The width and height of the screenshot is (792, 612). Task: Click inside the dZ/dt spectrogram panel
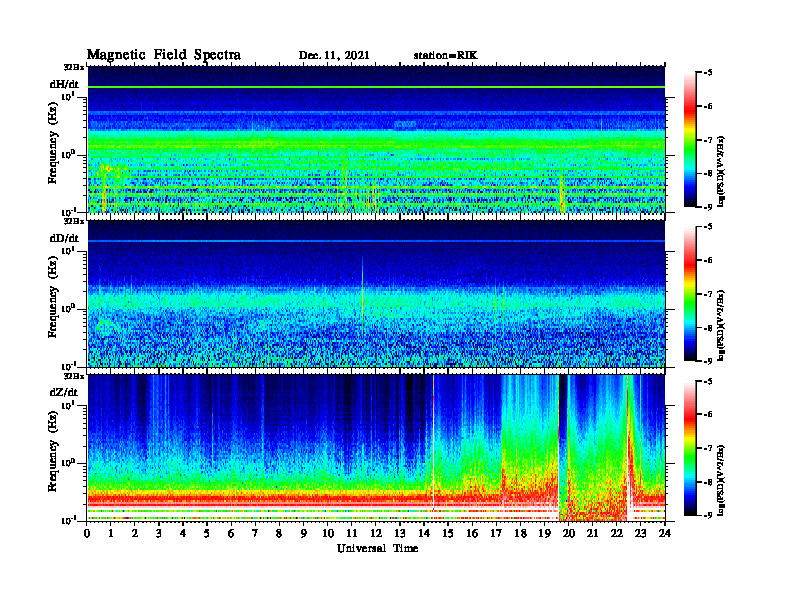coord(376,448)
